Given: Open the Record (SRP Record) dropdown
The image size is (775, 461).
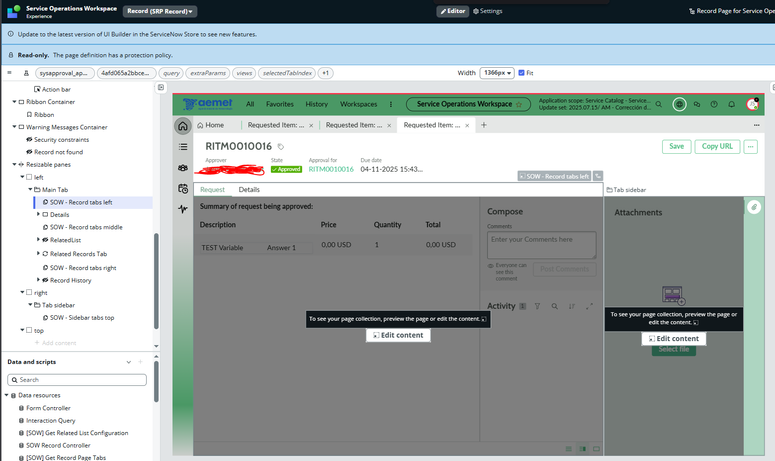Looking at the screenshot, I should 160,11.
